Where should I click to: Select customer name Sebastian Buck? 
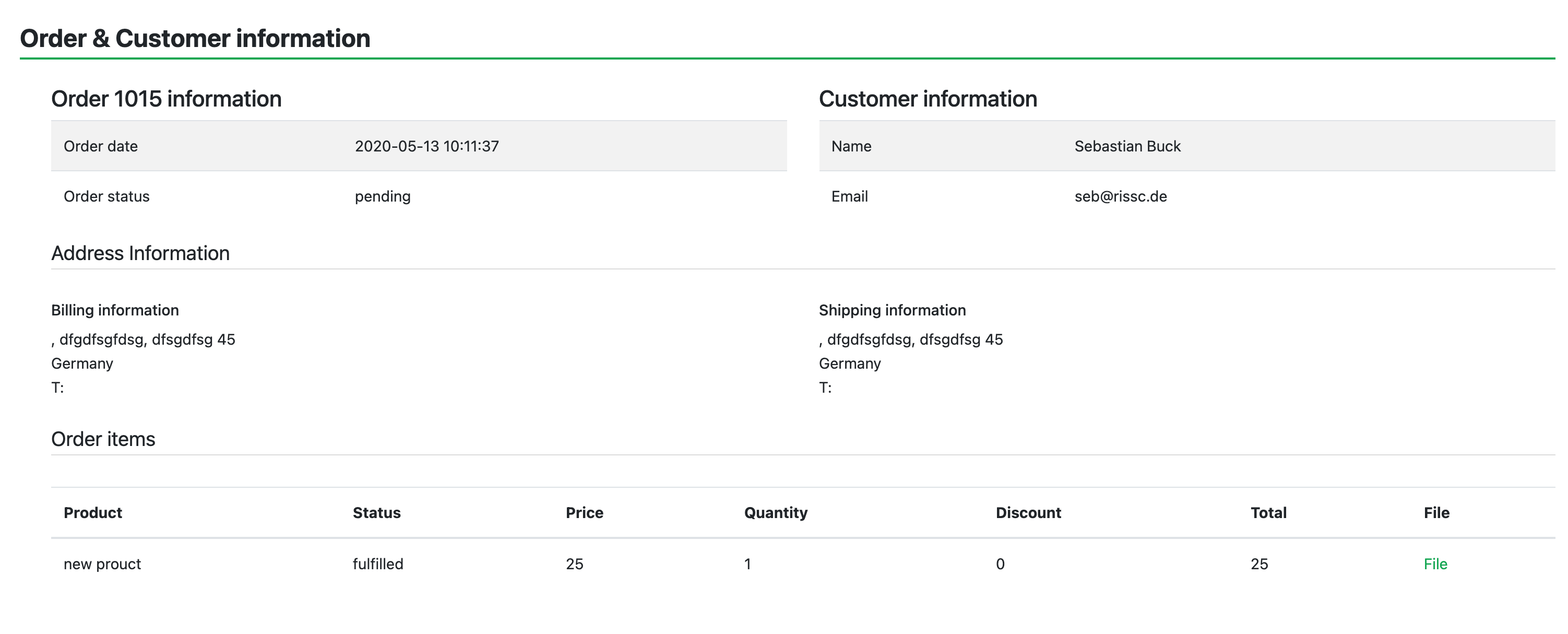point(1127,146)
